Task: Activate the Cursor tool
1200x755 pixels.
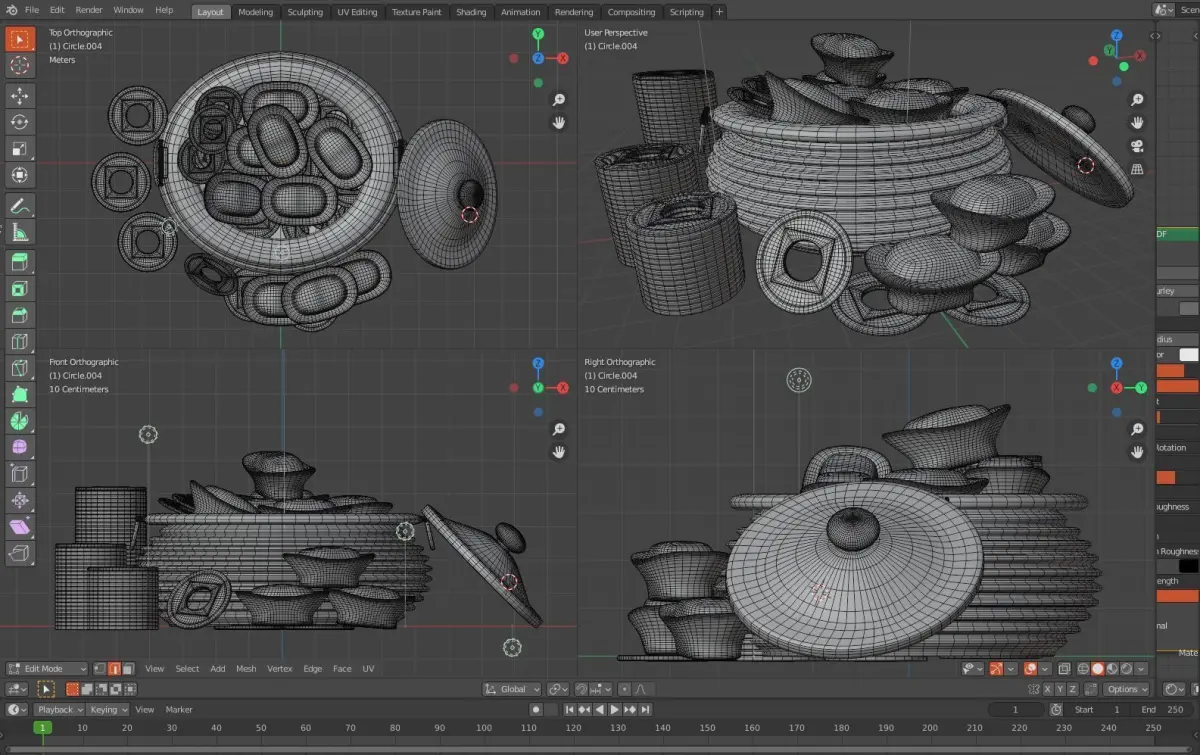Action: click(x=19, y=66)
